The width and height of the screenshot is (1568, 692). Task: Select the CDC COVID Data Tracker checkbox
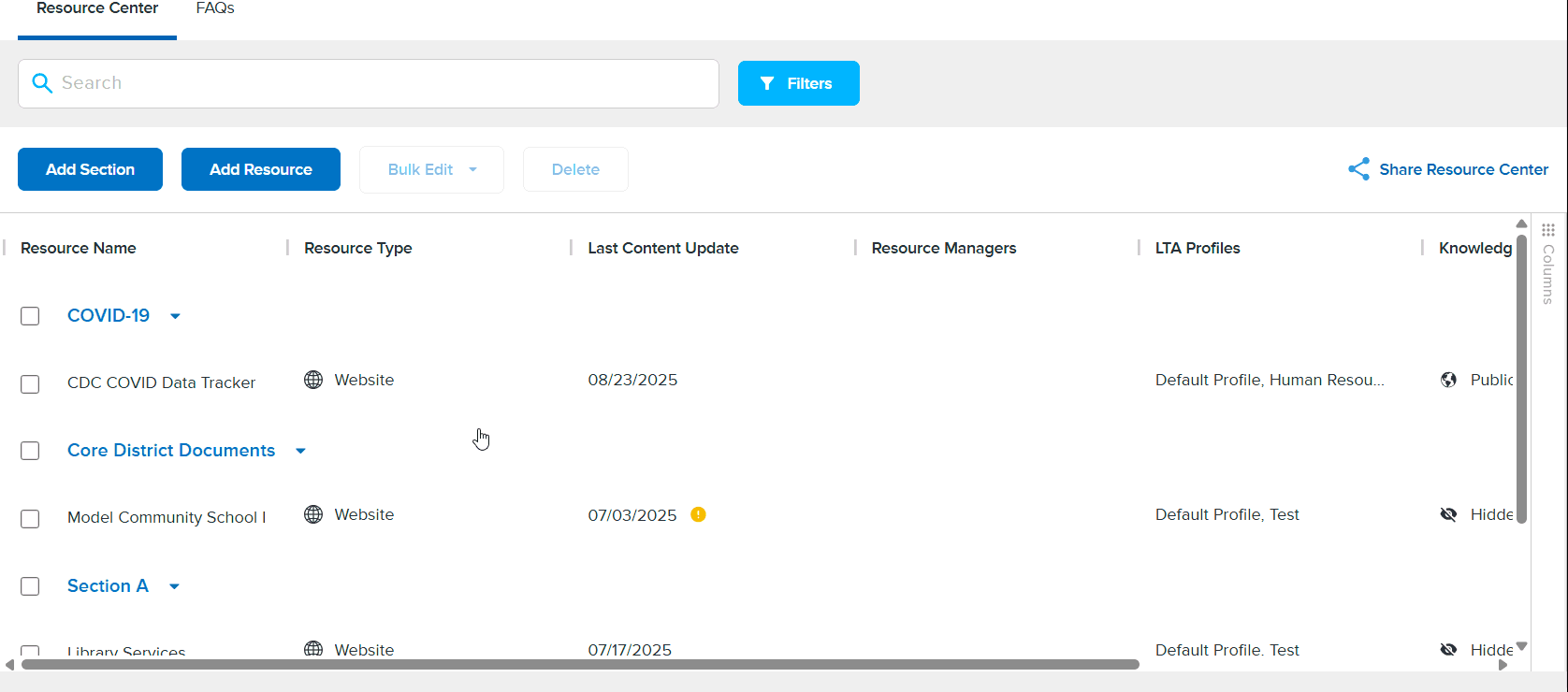point(30,384)
